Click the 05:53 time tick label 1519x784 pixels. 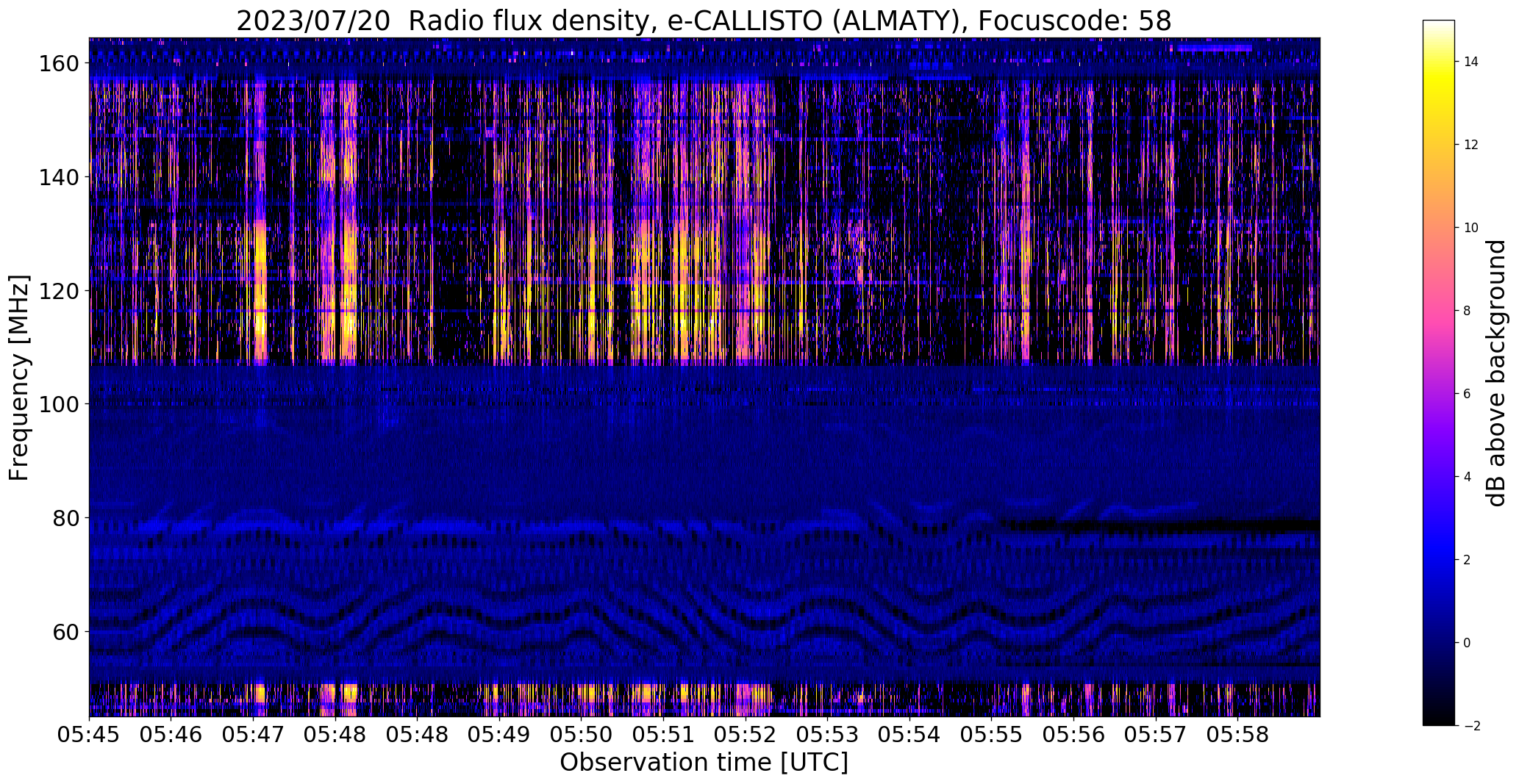[x=828, y=736]
